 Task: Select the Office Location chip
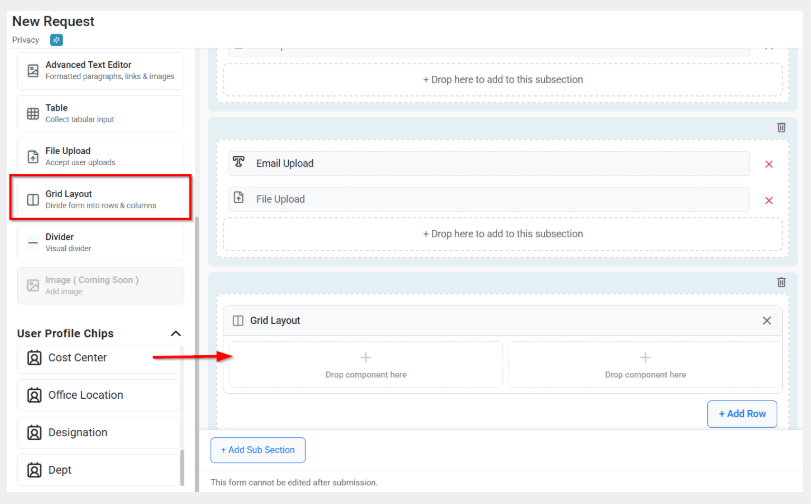point(100,395)
